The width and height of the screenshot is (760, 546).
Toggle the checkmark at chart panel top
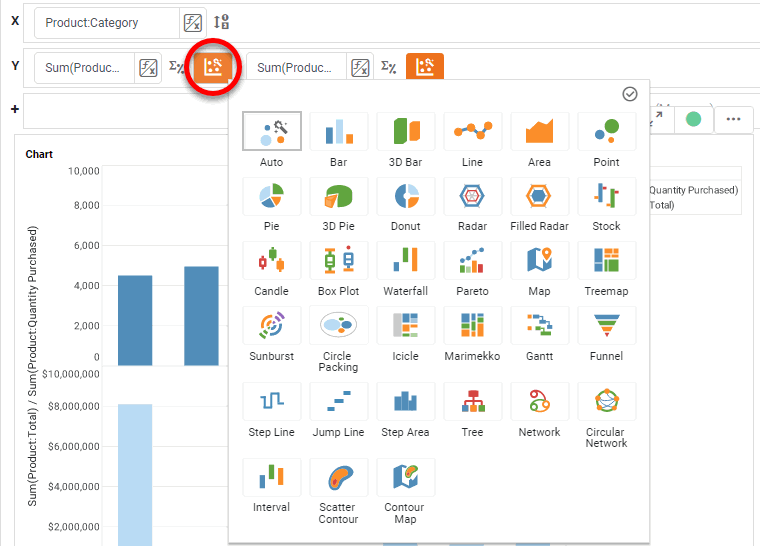pos(630,94)
